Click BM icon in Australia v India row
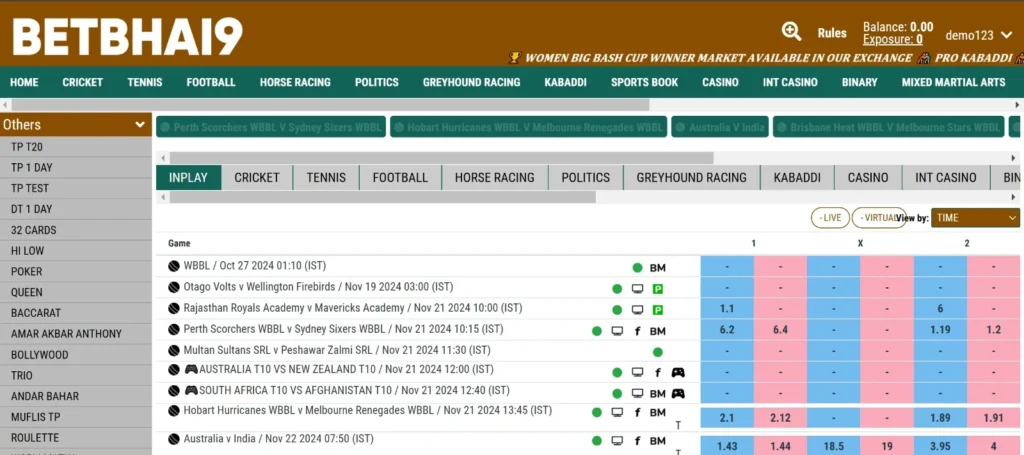The height and width of the screenshot is (455, 1024). (x=658, y=441)
